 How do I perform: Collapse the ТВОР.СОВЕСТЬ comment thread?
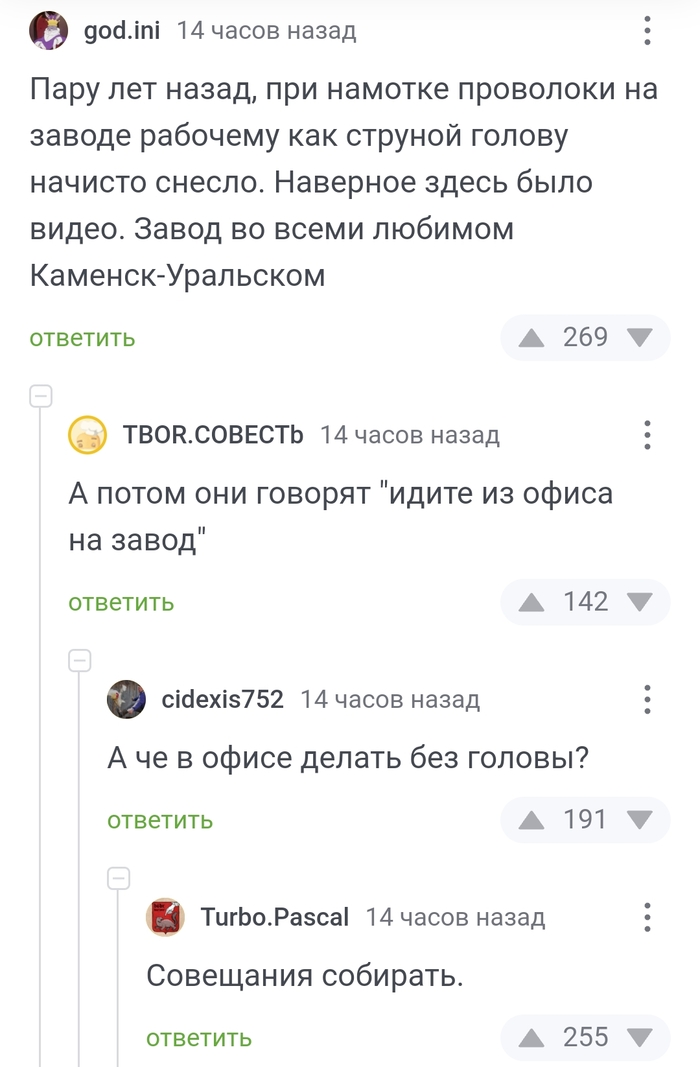tap(42, 396)
